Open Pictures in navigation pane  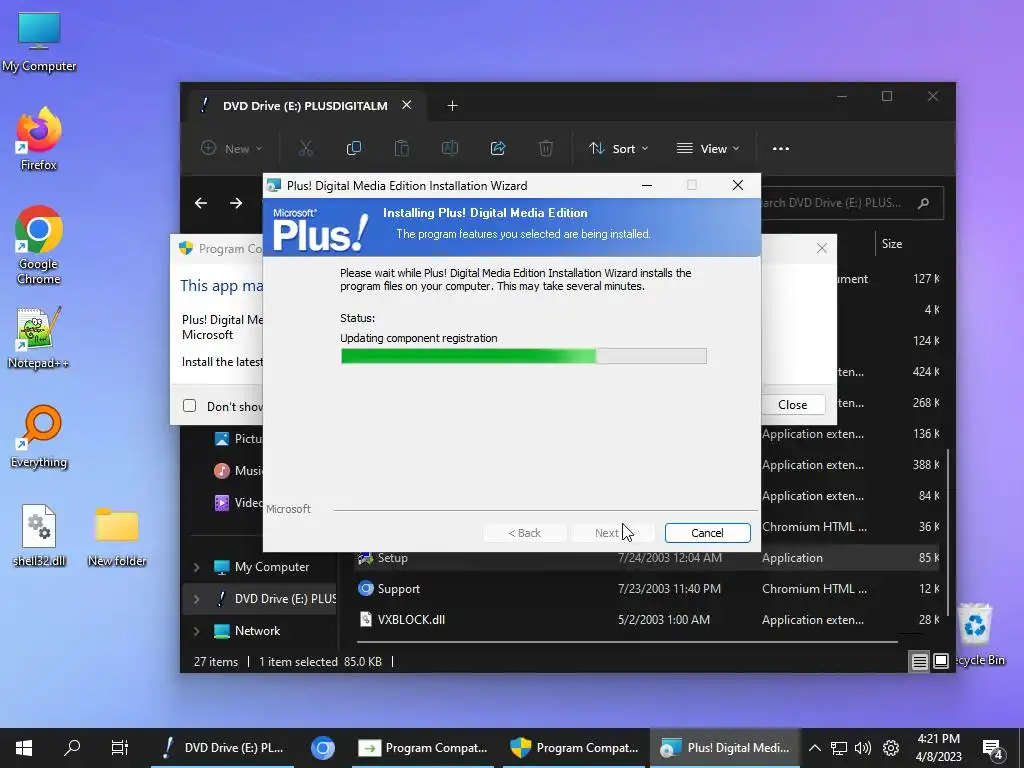tap(238, 439)
